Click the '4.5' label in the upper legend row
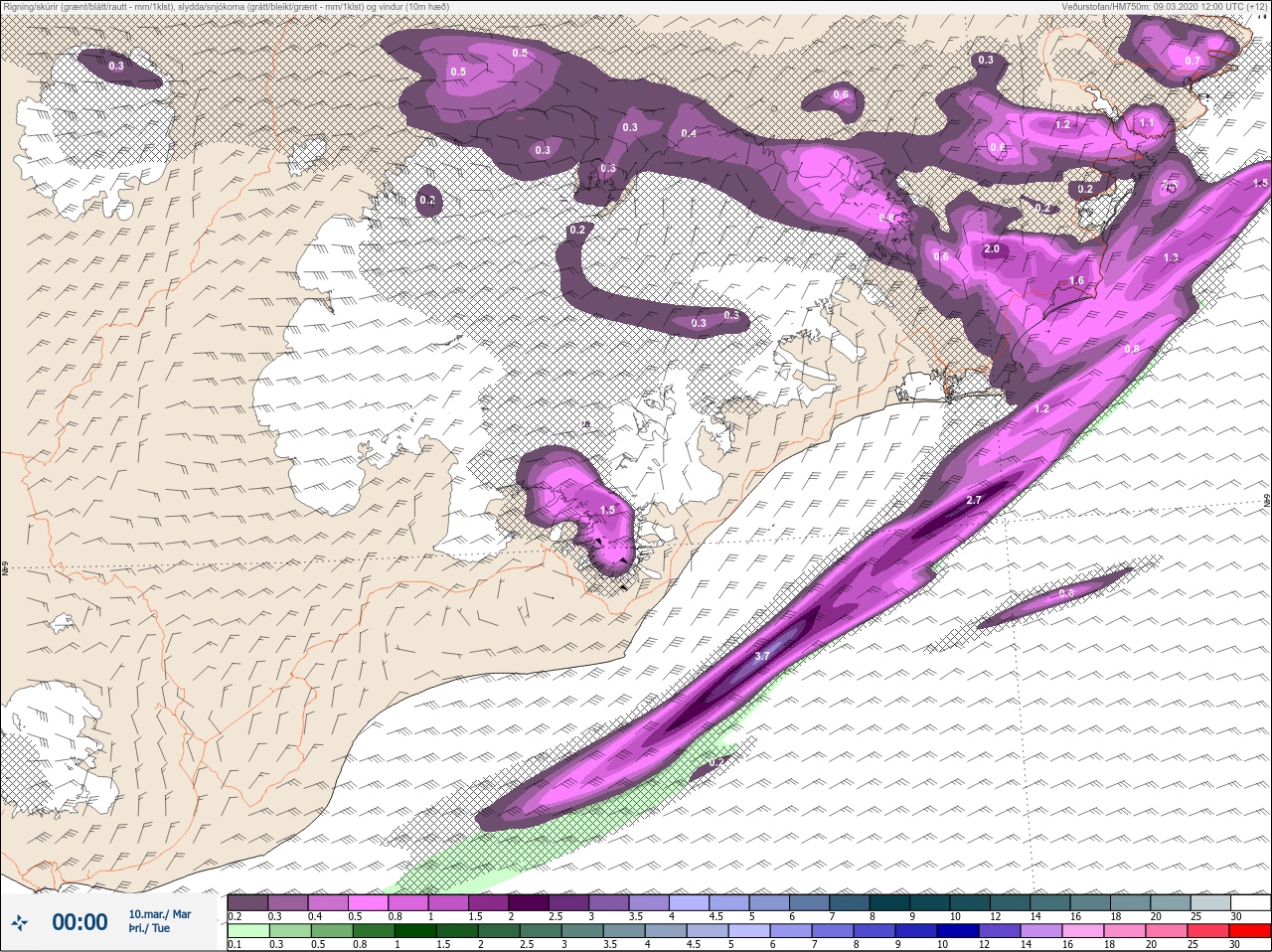 (x=716, y=916)
